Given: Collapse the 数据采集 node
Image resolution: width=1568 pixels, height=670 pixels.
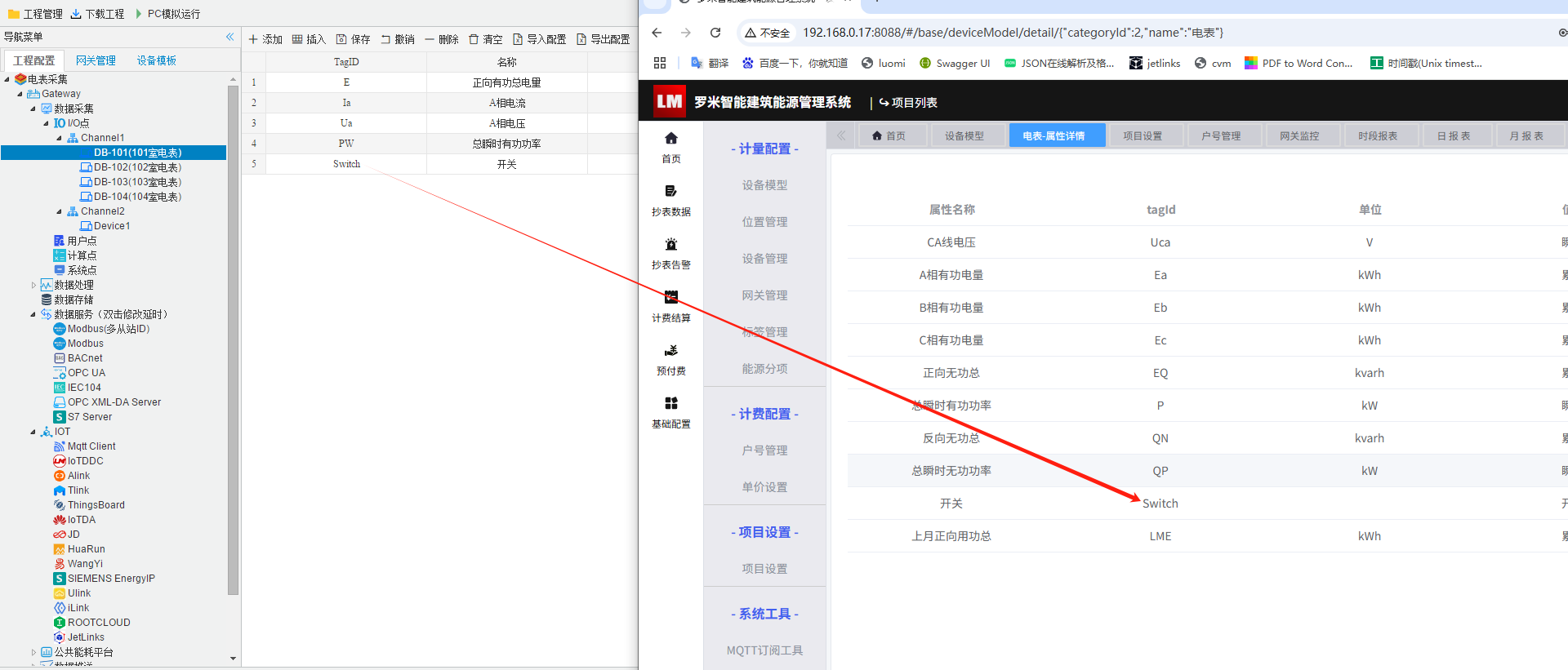Looking at the screenshot, I should tap(33, 109).
